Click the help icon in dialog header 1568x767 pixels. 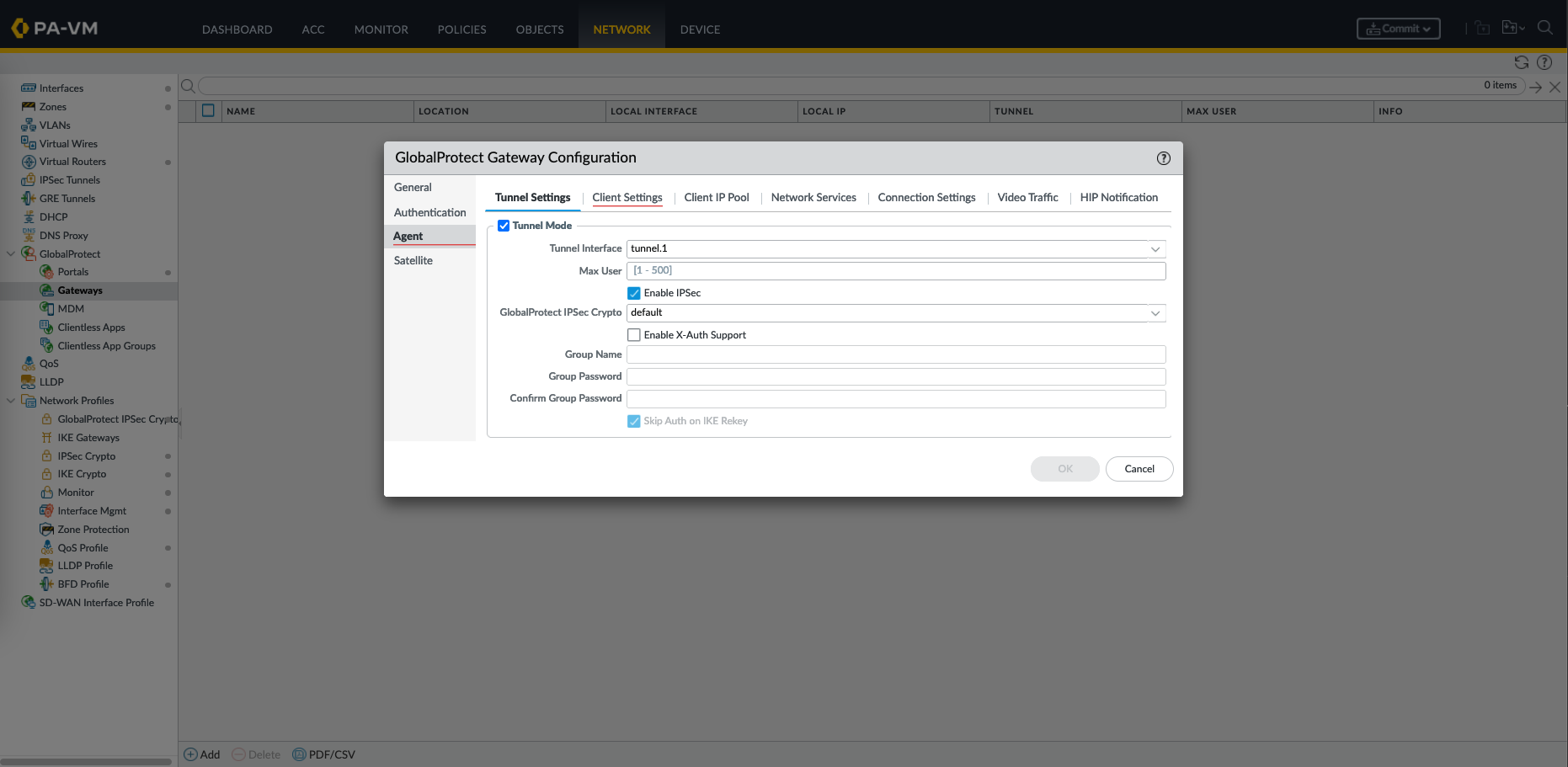click(x=1163, y=158)
